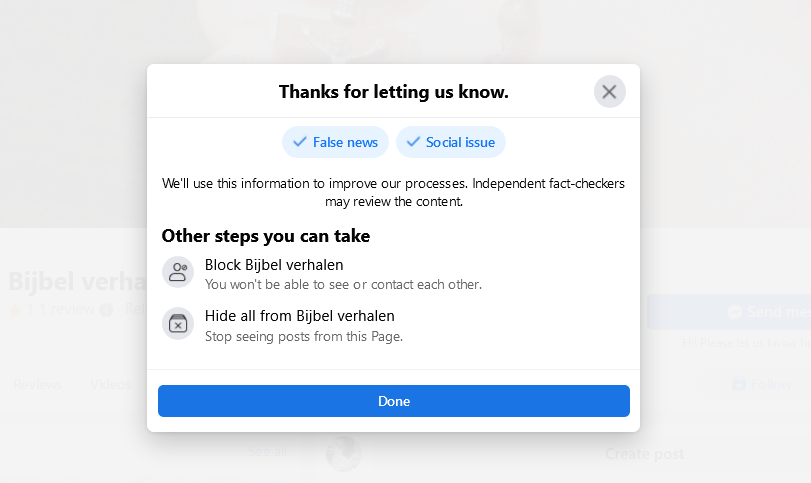Click the Block Bijbel verhalen person icon
811x483 pixels.
point(178,273)
